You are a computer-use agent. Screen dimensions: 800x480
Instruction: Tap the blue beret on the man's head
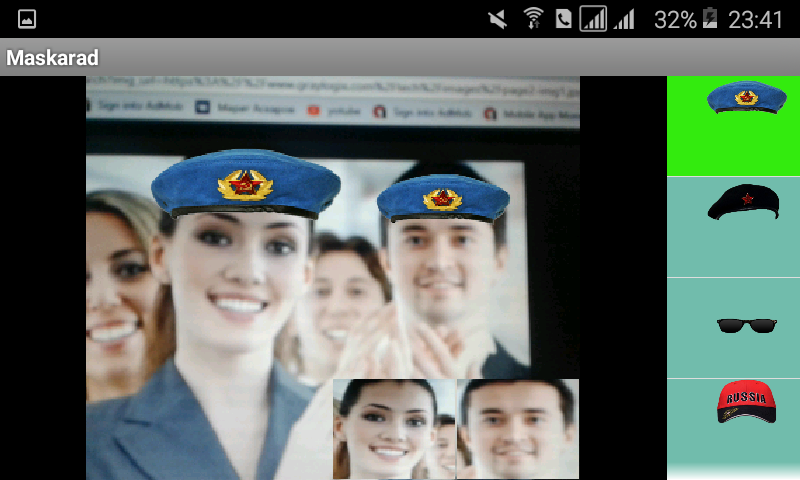pyautogui.click(x=443, y=198)
